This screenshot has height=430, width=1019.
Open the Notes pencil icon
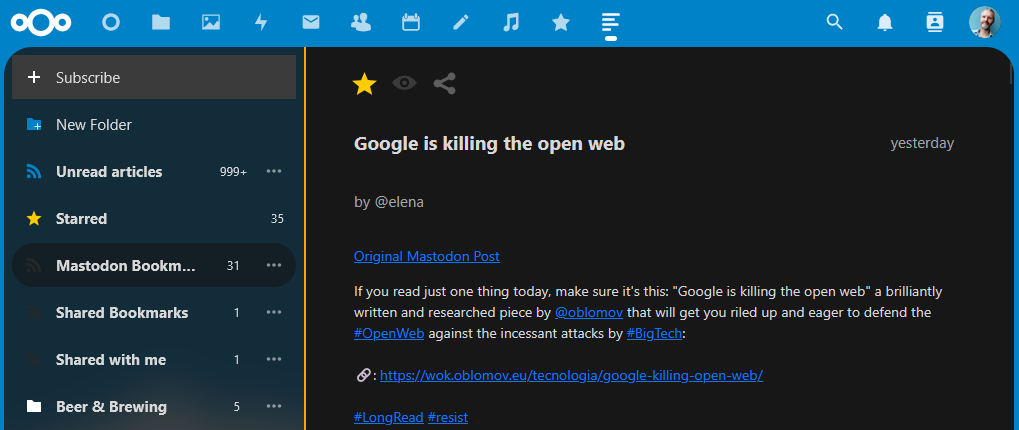(x=461, y=23)
